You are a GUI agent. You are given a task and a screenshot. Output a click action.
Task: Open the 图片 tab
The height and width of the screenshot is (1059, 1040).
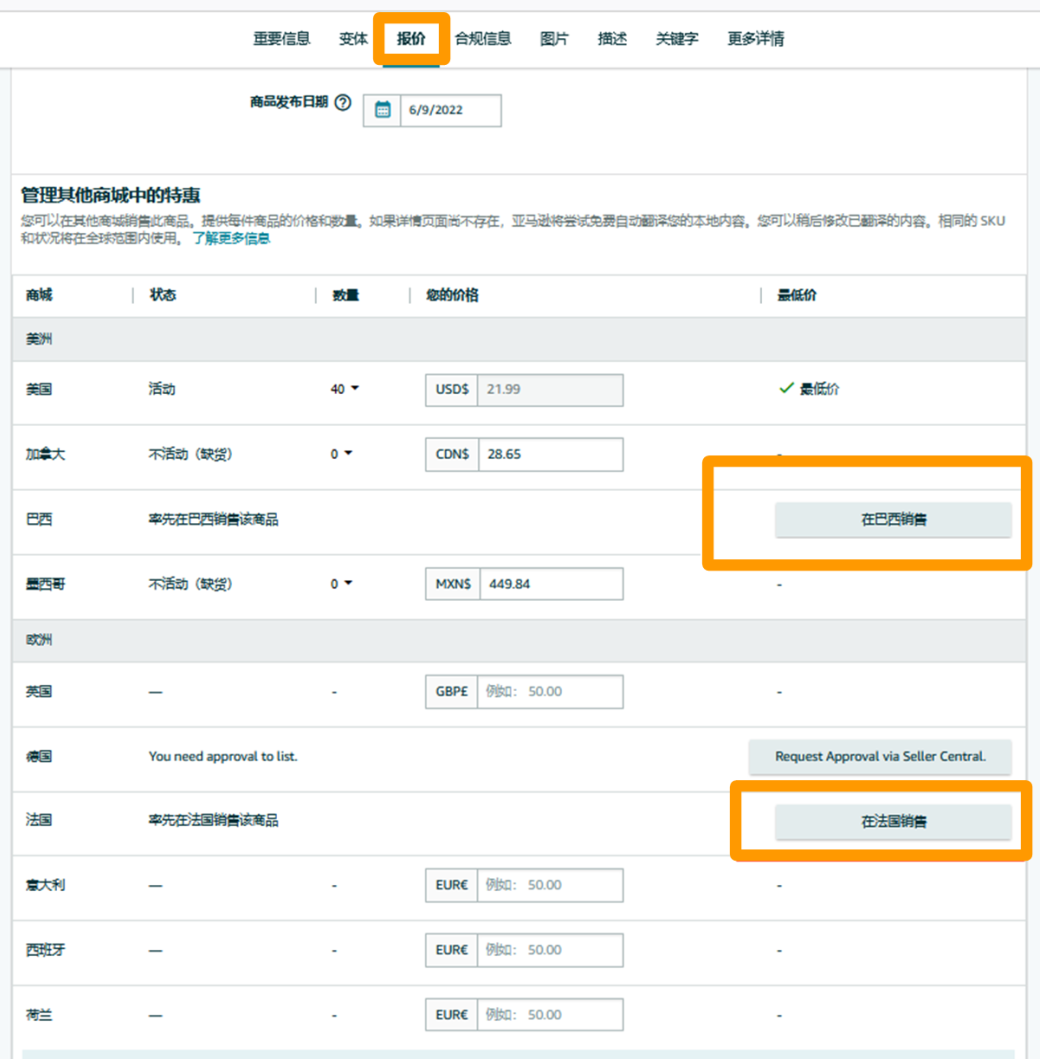554,38
